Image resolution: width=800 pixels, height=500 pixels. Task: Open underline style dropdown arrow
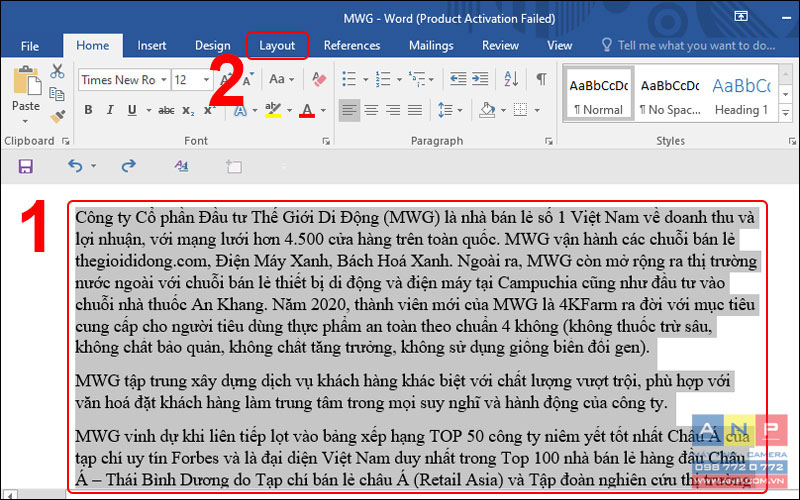(x=148, y=110)
